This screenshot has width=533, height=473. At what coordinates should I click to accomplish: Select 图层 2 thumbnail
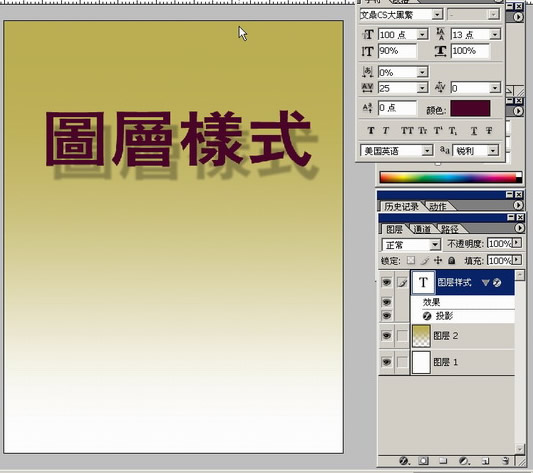[x=422, y=336]
